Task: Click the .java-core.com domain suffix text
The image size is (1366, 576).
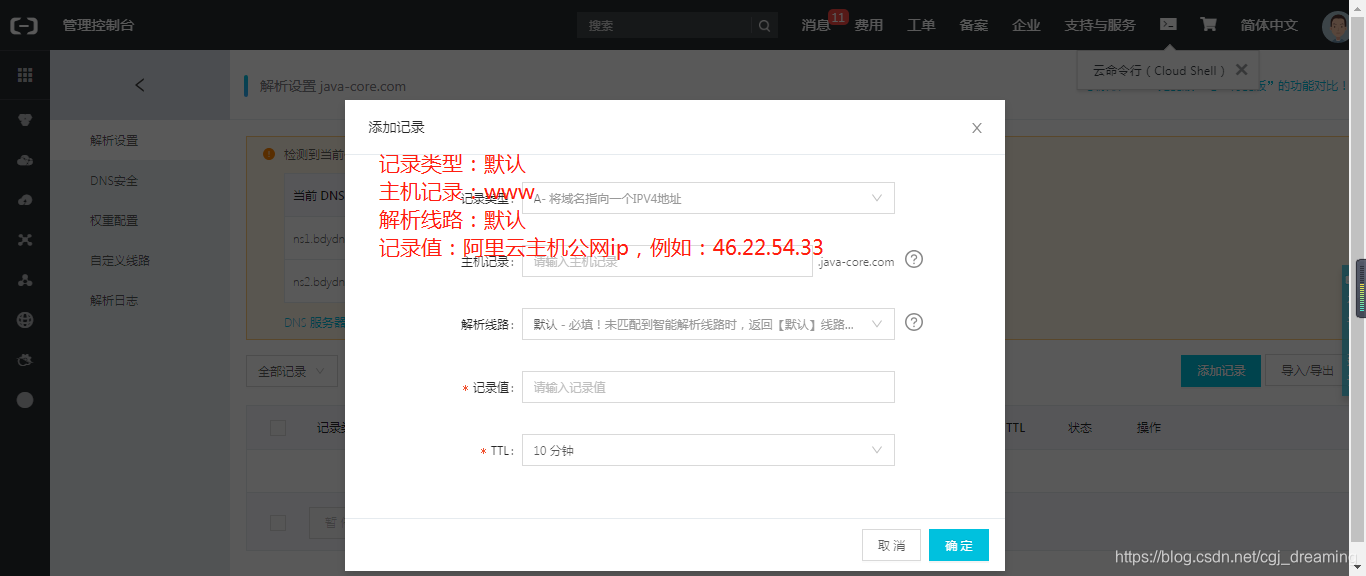Action: pos(856,262)
